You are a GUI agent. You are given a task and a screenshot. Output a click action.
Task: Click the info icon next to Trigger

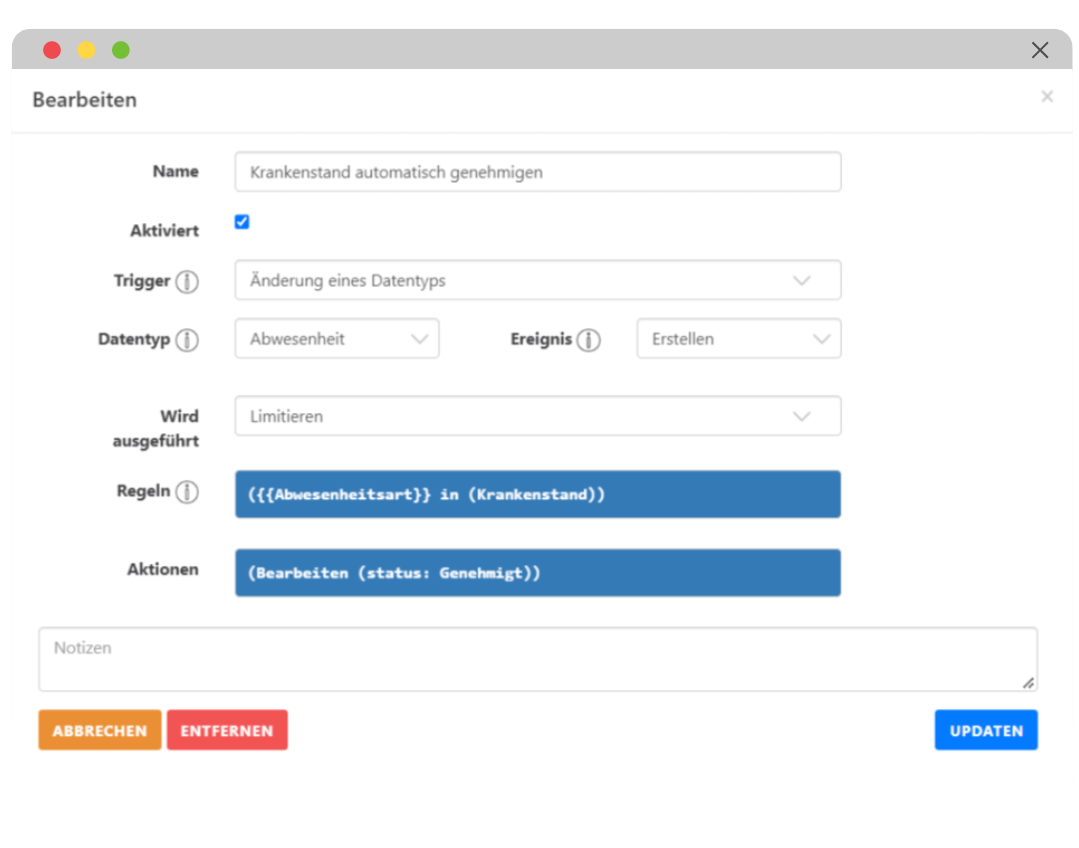187,282
